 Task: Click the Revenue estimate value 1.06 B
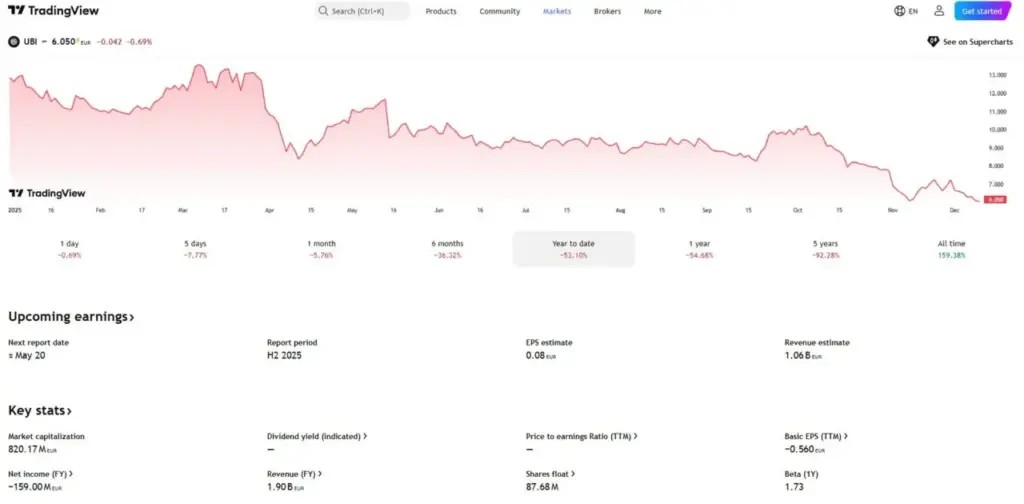(x=803, y=356)
